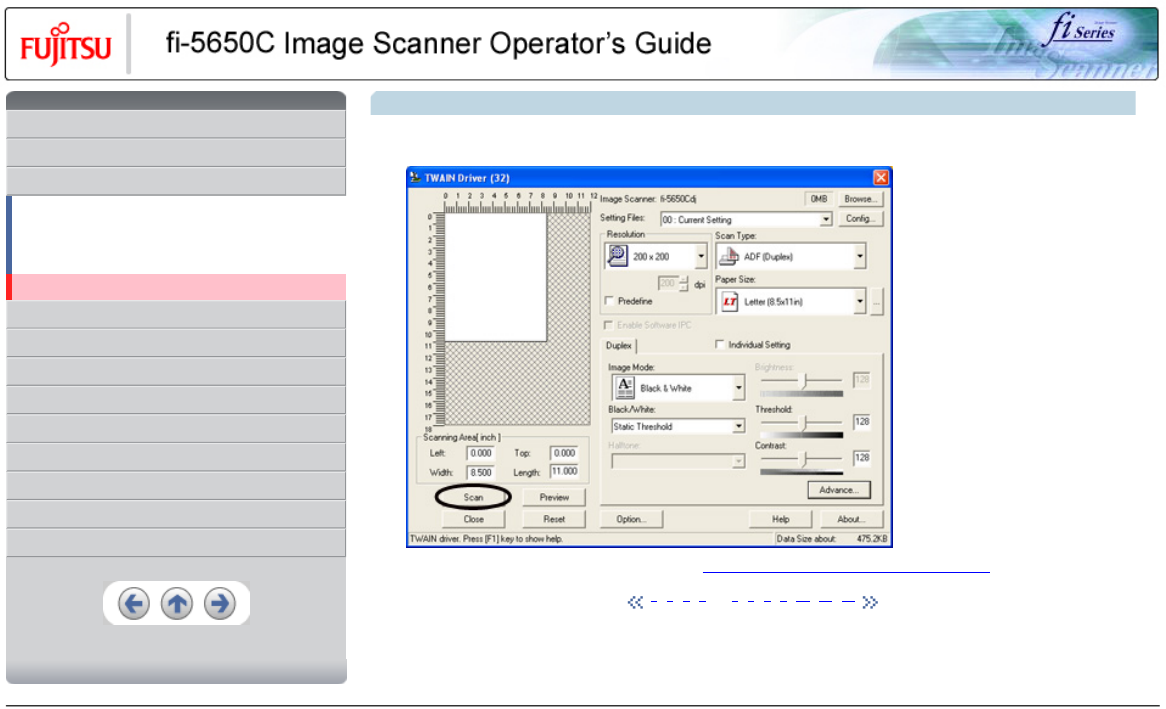
Task: Click the Help button
Action: click(x=780, y=519)
